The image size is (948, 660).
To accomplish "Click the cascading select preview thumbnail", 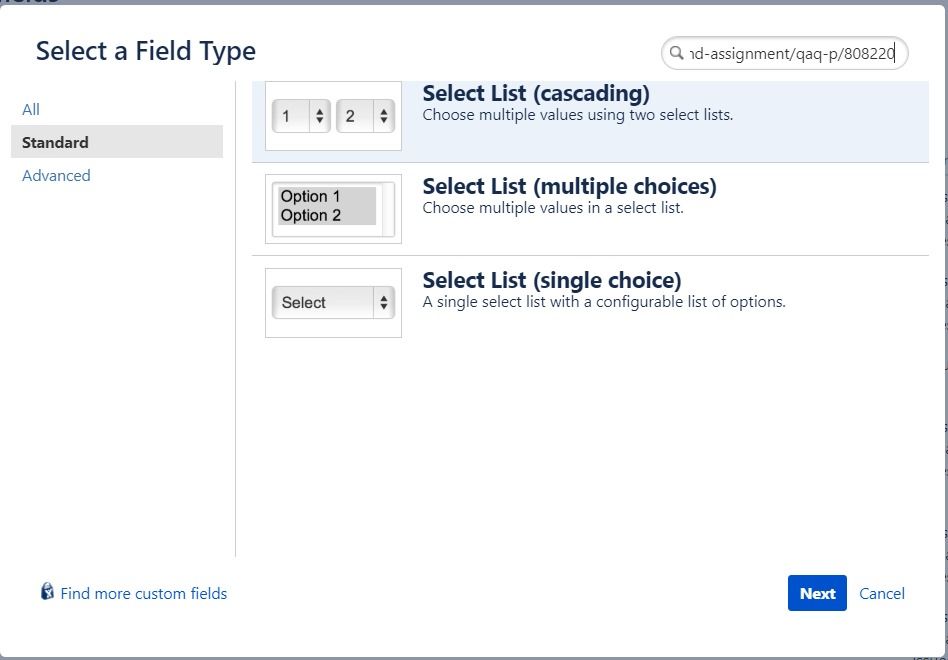I will pyautogui.click(x=333, y=115).
